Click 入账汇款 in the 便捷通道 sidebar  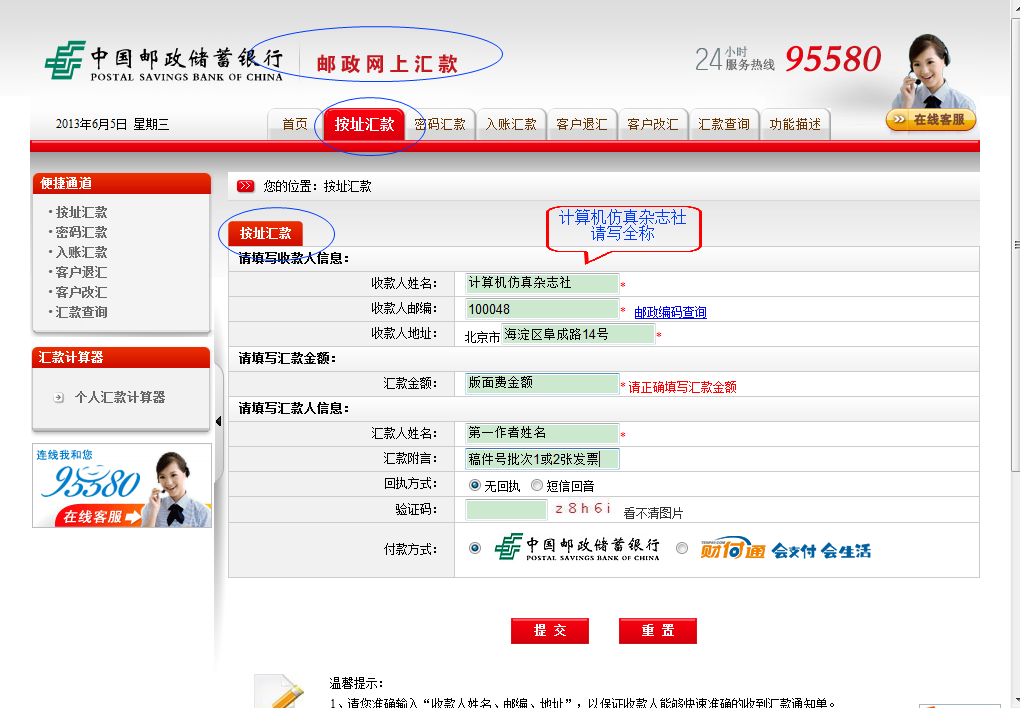pos(81,252)
